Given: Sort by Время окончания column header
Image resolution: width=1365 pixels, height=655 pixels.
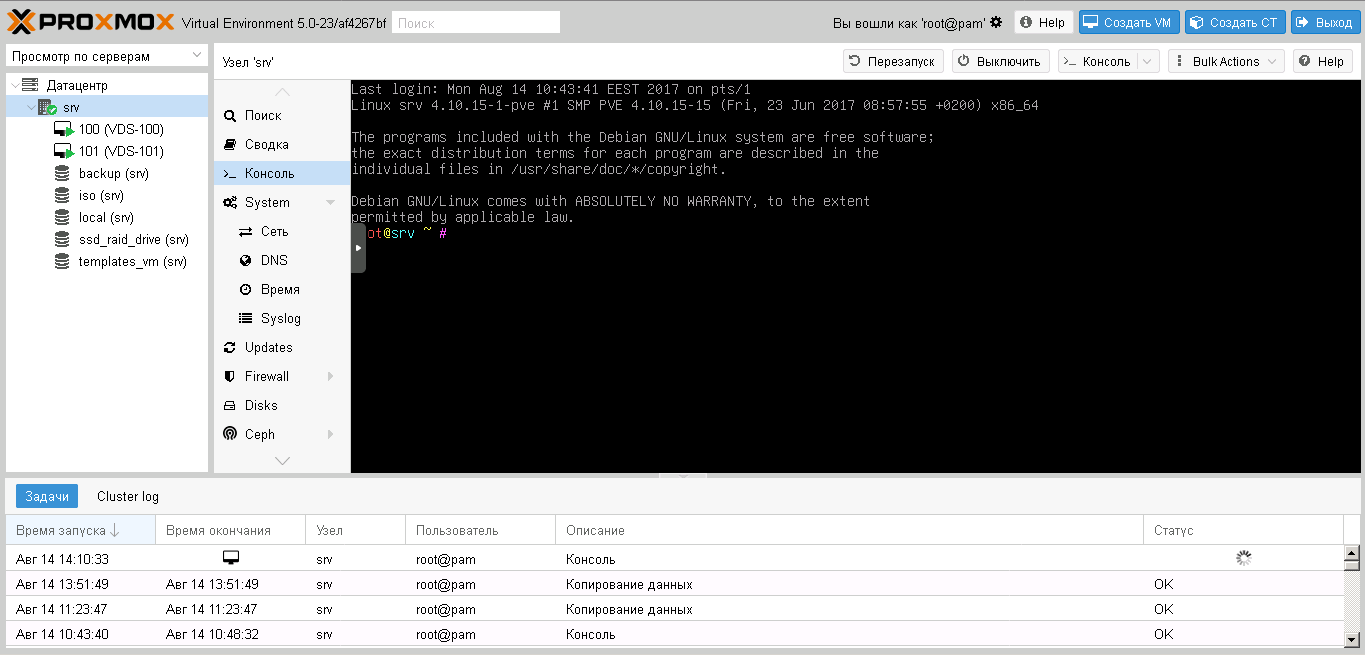Looking at the screenshot, I should 230,530.
